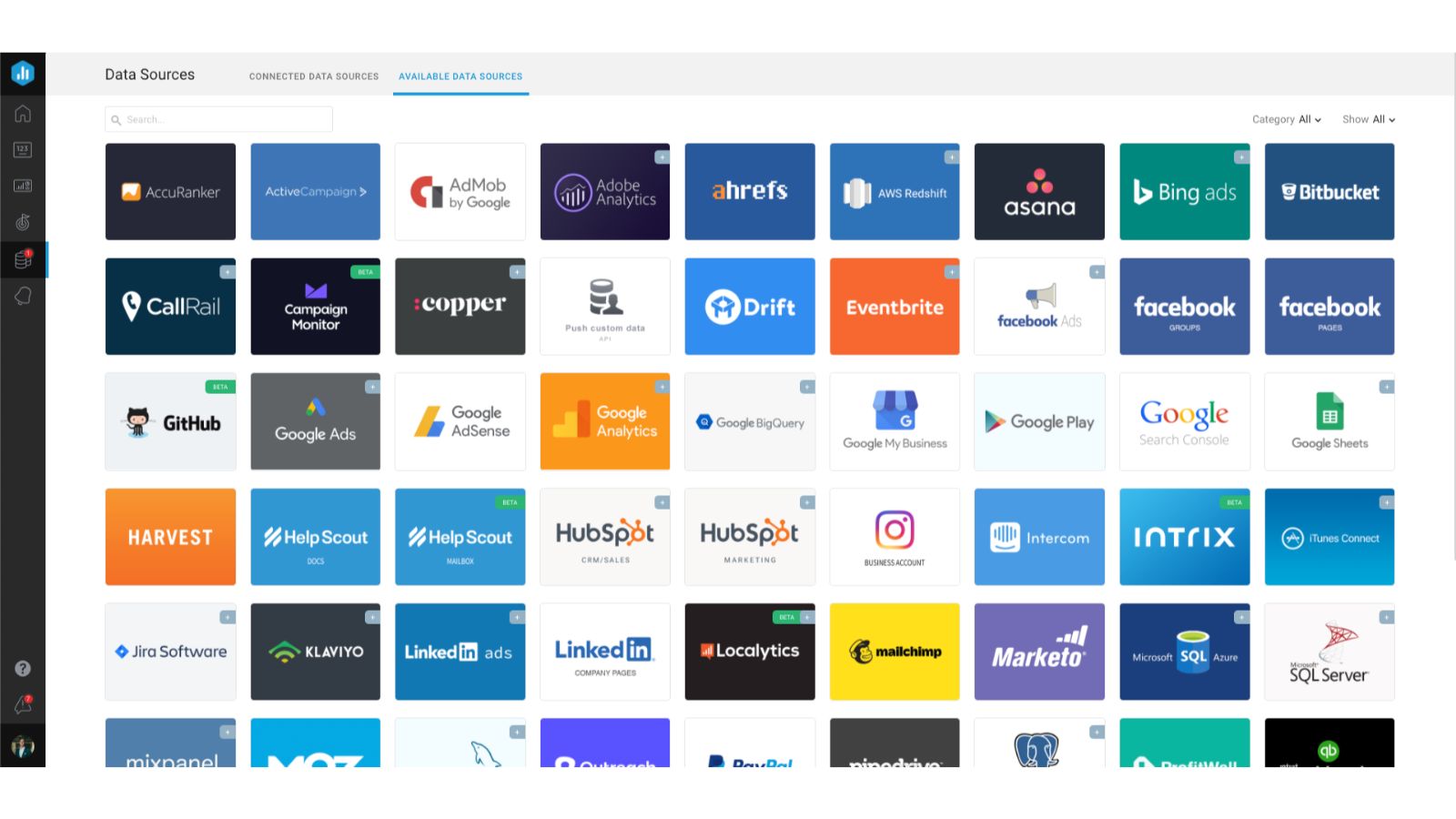Click the app logo at top of sidebar
The height and width of the screenshot is (819, 1456).
[22, 73]
